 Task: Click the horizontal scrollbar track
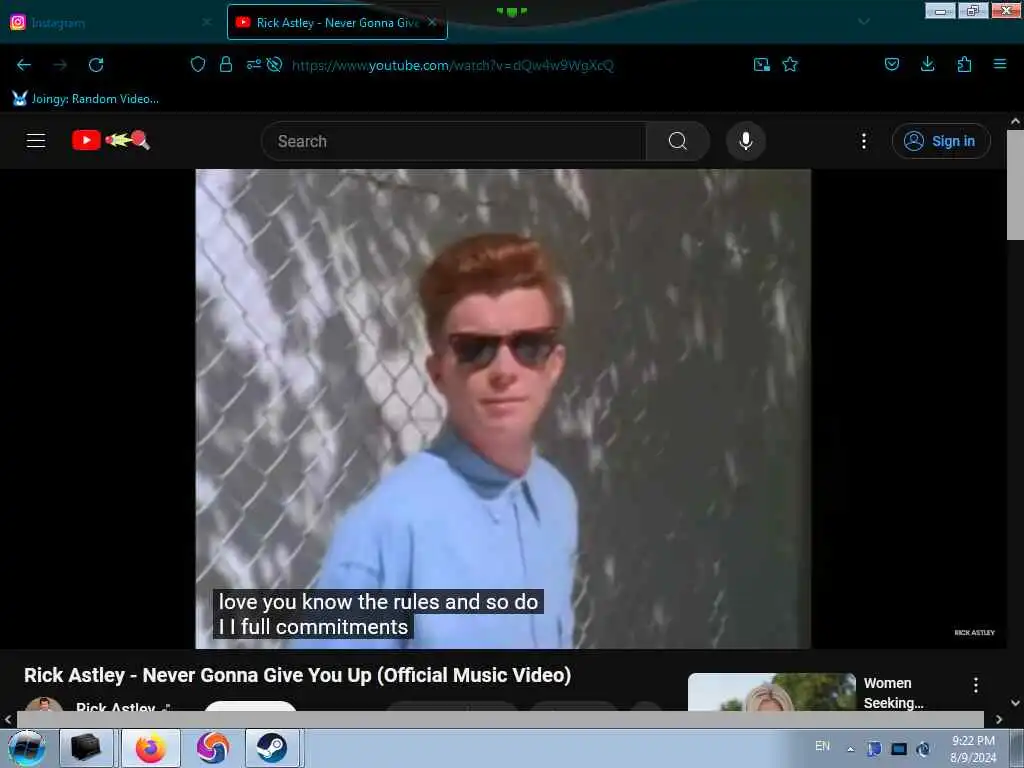point(500,718)
